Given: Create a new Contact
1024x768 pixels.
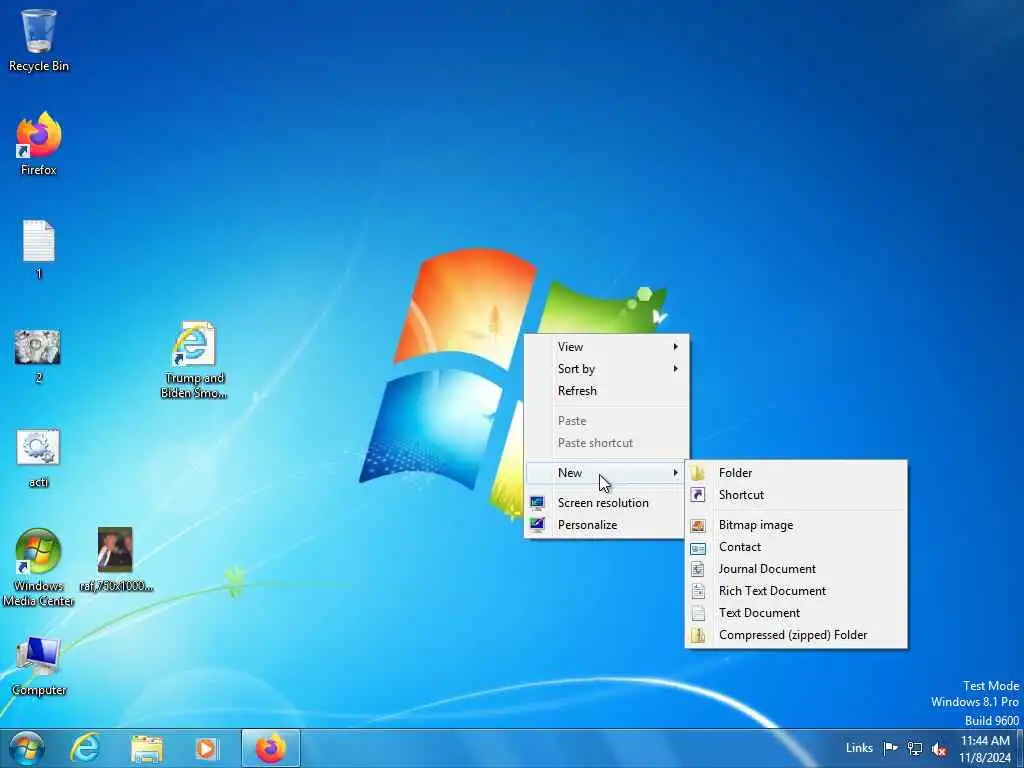Looking at the screenshot, I should [x=796, y=547].
